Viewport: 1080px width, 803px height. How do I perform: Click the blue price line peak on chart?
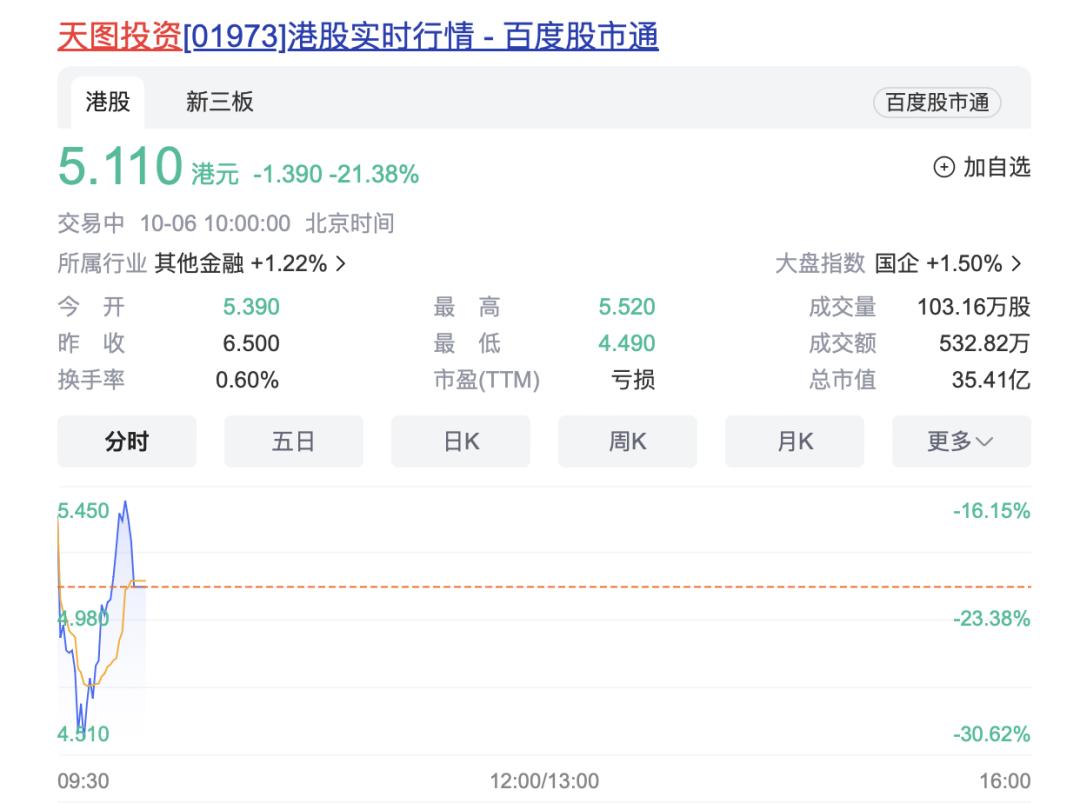(x=124, y=503)
